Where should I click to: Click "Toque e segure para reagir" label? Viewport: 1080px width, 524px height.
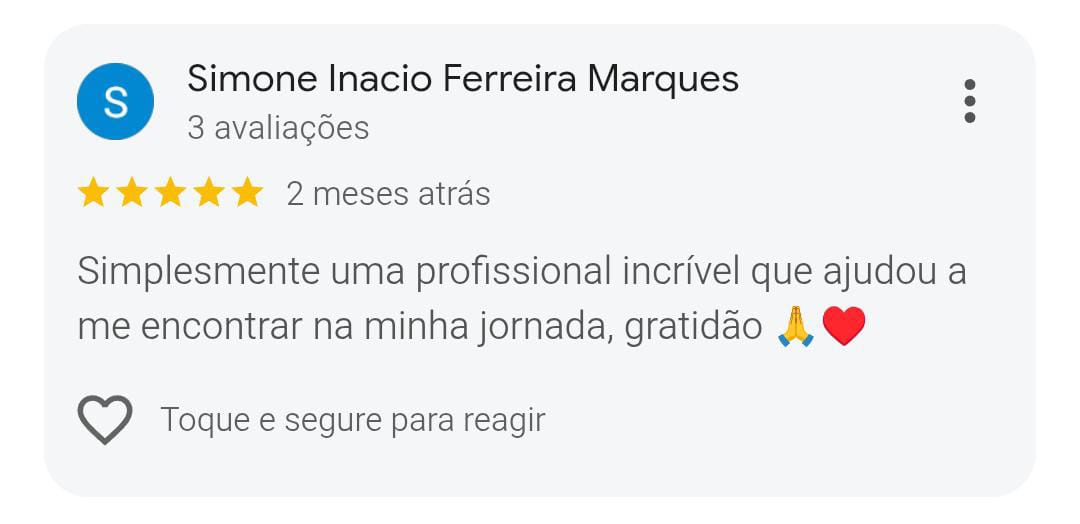coord(352,420)
